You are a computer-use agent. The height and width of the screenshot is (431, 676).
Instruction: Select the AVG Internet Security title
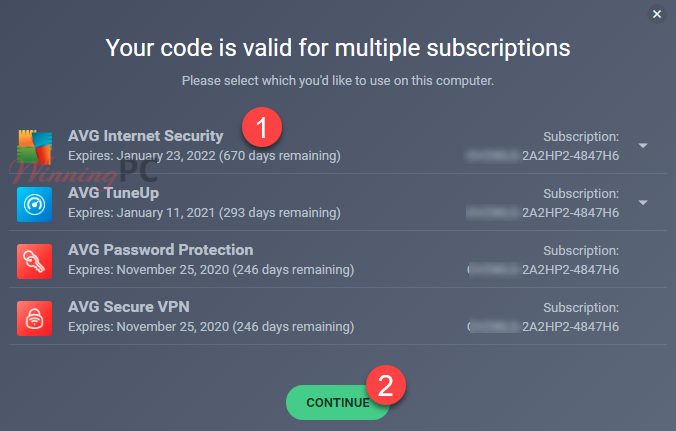pyautogui.click(x=146, y=136)
